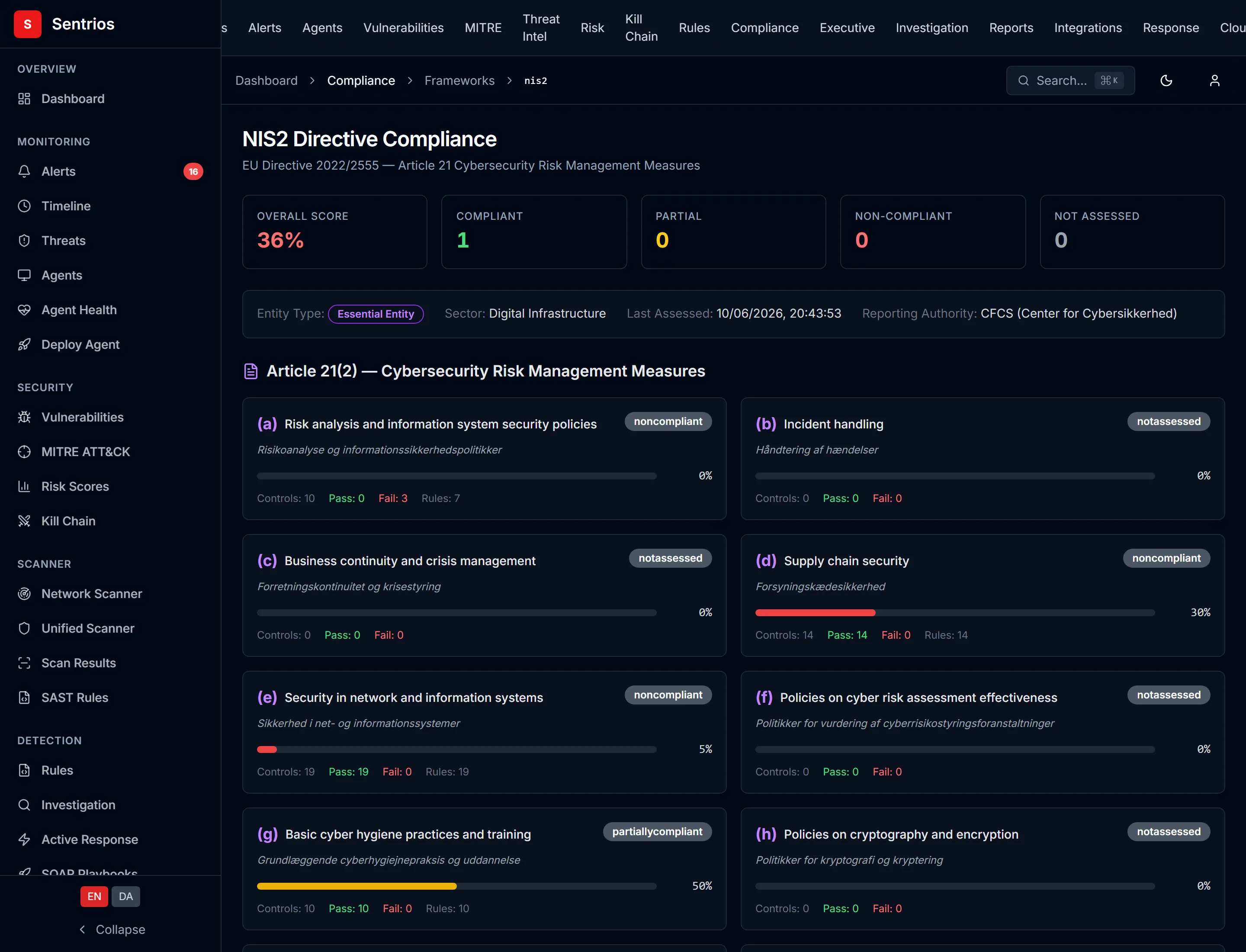Click the SAST Rules file icon
1246x952 pixels.
click(x=24, y=697)
